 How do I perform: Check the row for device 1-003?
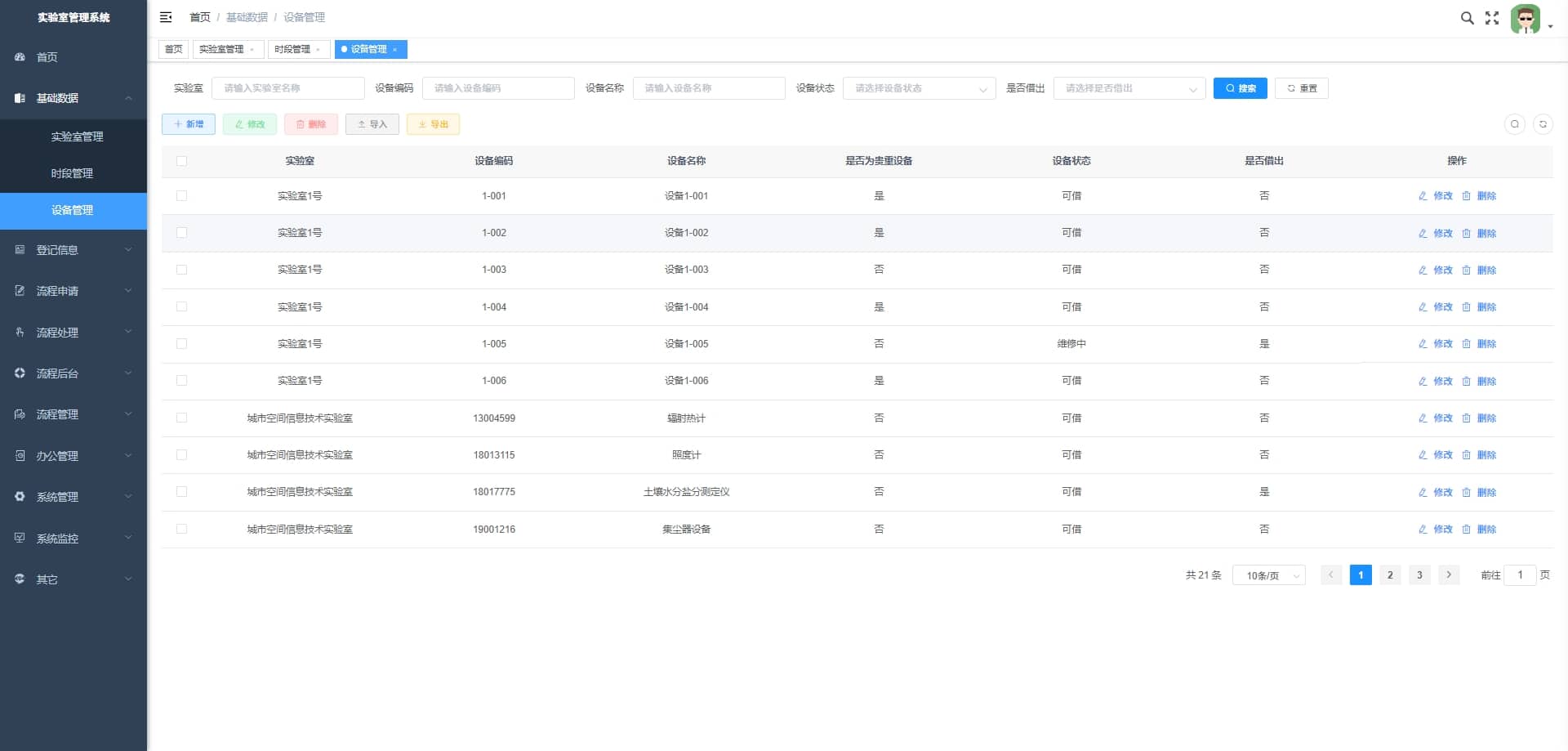[181, 270]
